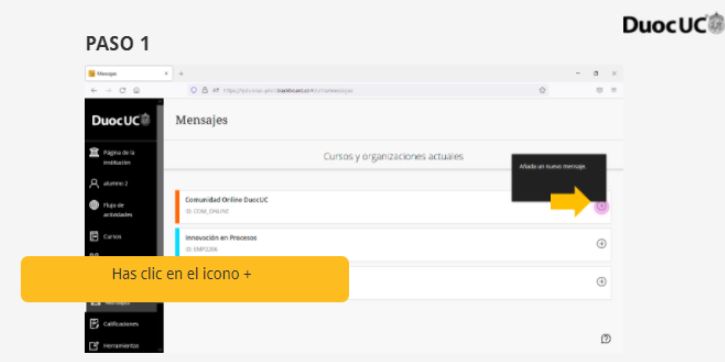Open alumno 2 profile in sidebar

pyautogui.click(x=110, y=184)
